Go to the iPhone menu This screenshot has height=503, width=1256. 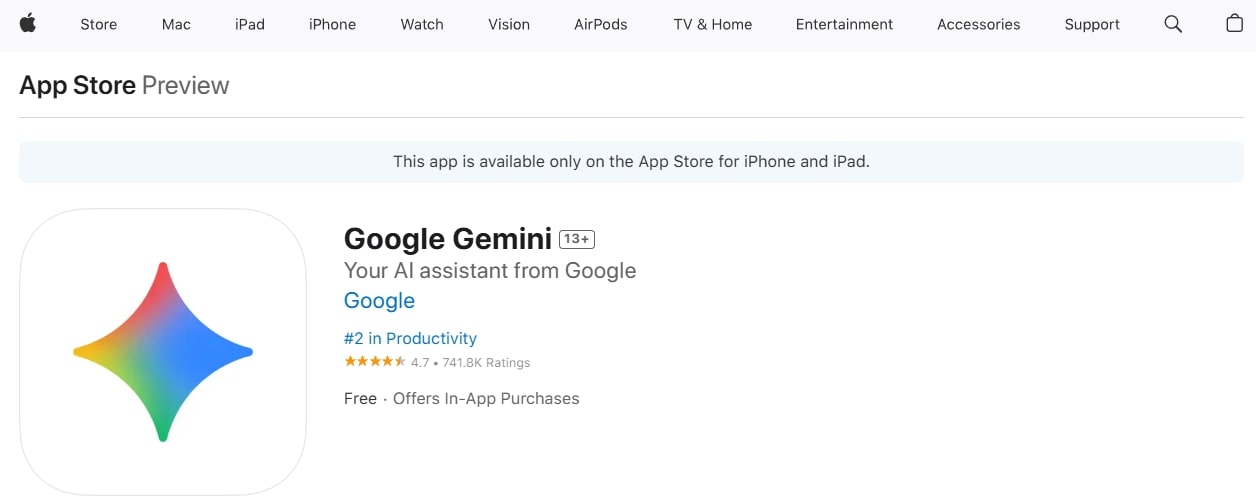point(332,24)
